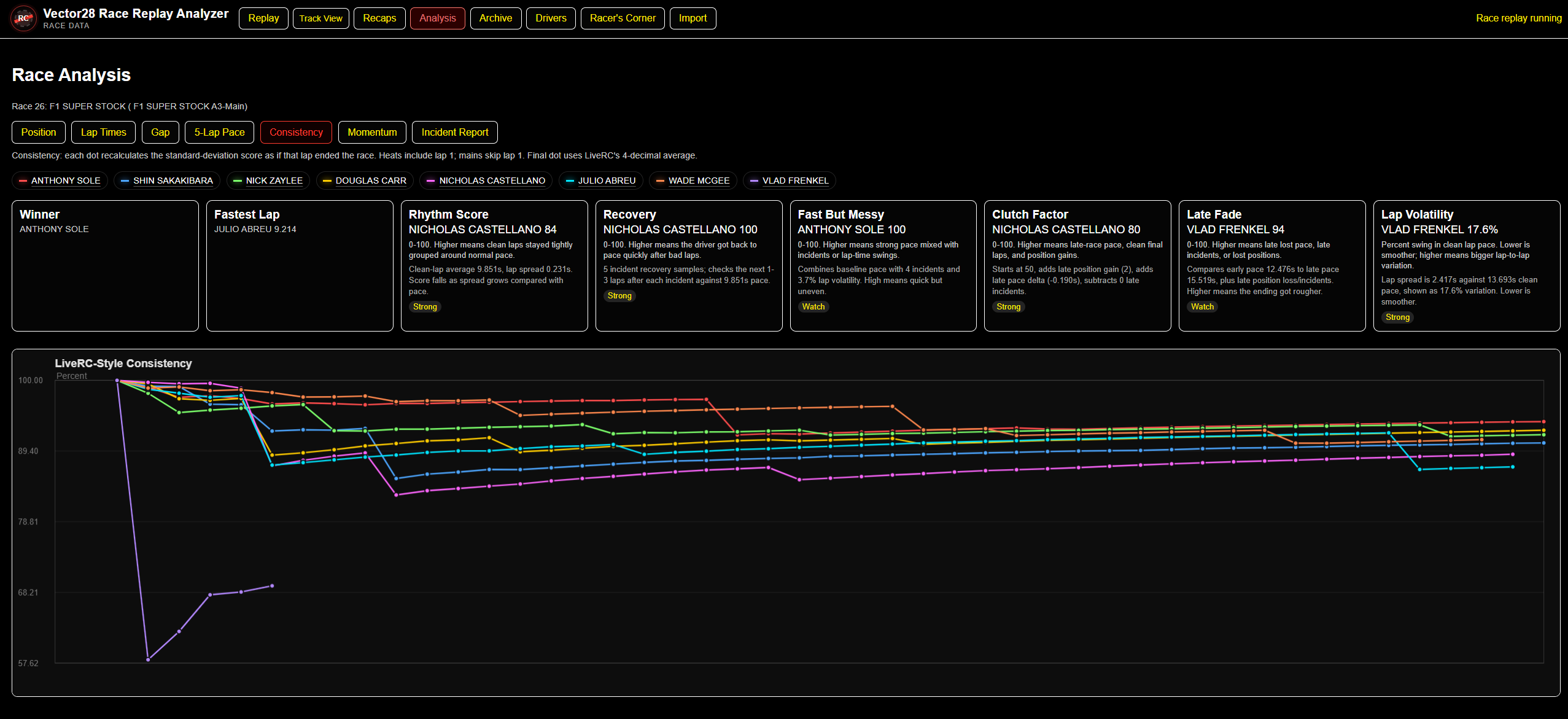Click 'VLAD FRENKEL 17.6%' volatility value
Image resolution: width=1568 pixels, height=719 pixels.
pyautogui.click(x=1440, y=230)
